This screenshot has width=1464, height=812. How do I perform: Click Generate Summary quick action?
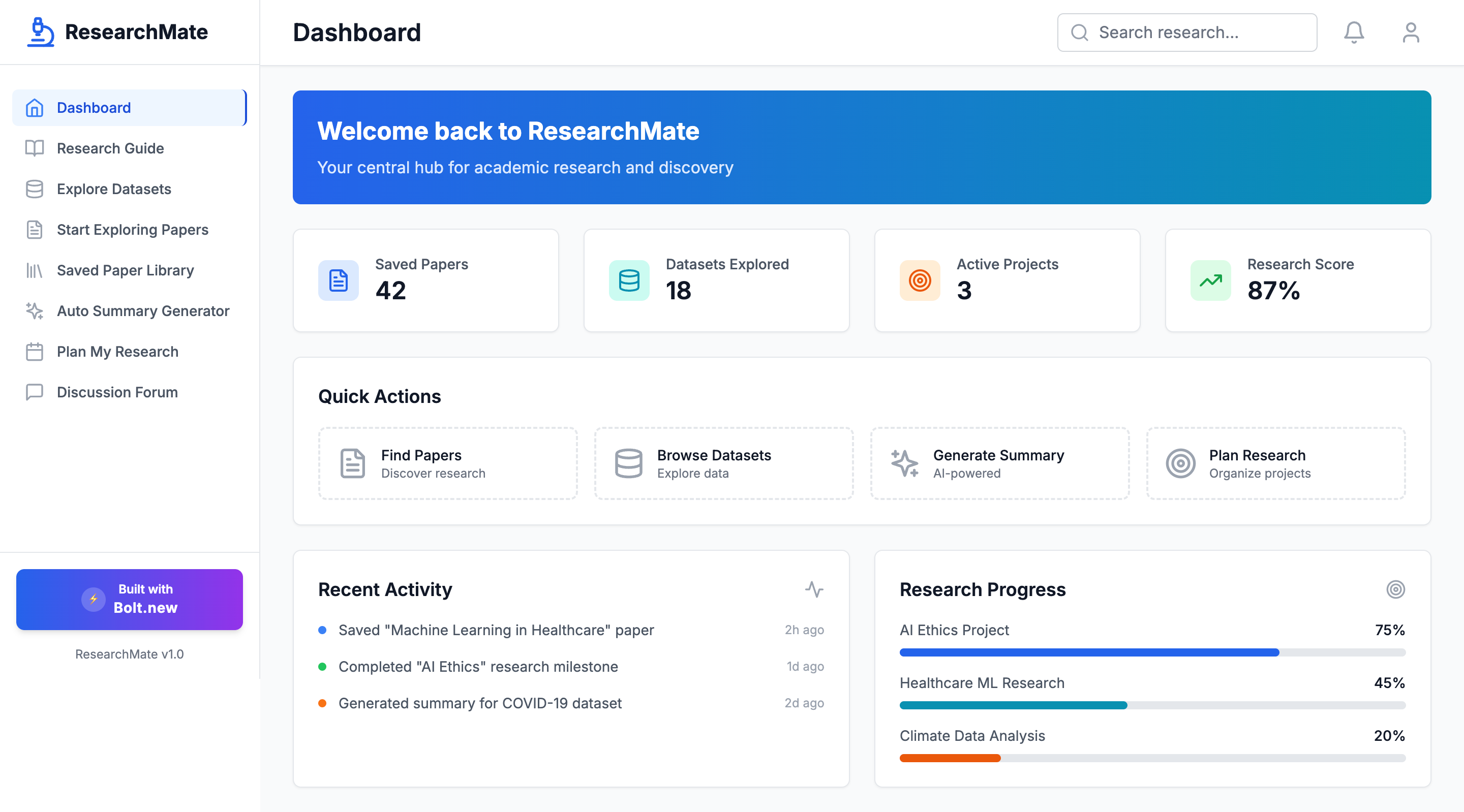[999, 464]
